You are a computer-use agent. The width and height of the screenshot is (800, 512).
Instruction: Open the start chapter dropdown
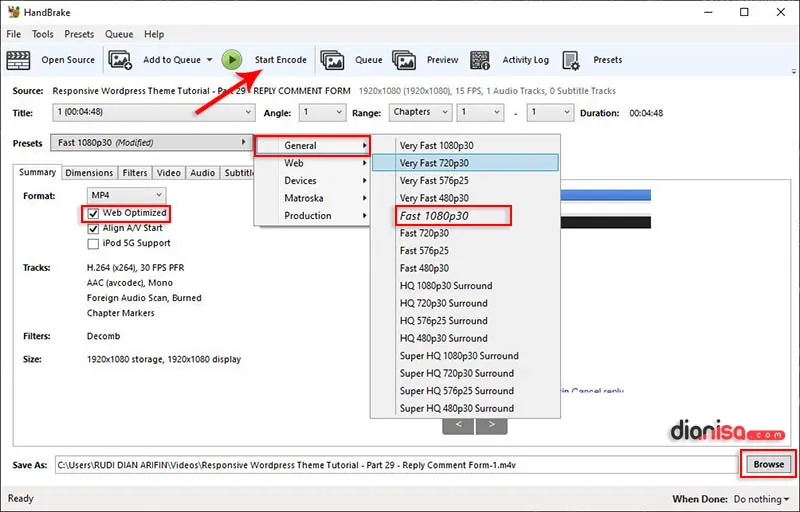point(480,112)
